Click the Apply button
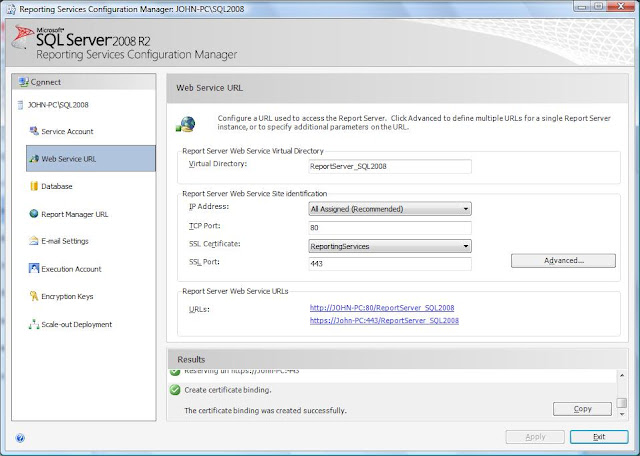640x456 pixels. click(x=535, y=437)
